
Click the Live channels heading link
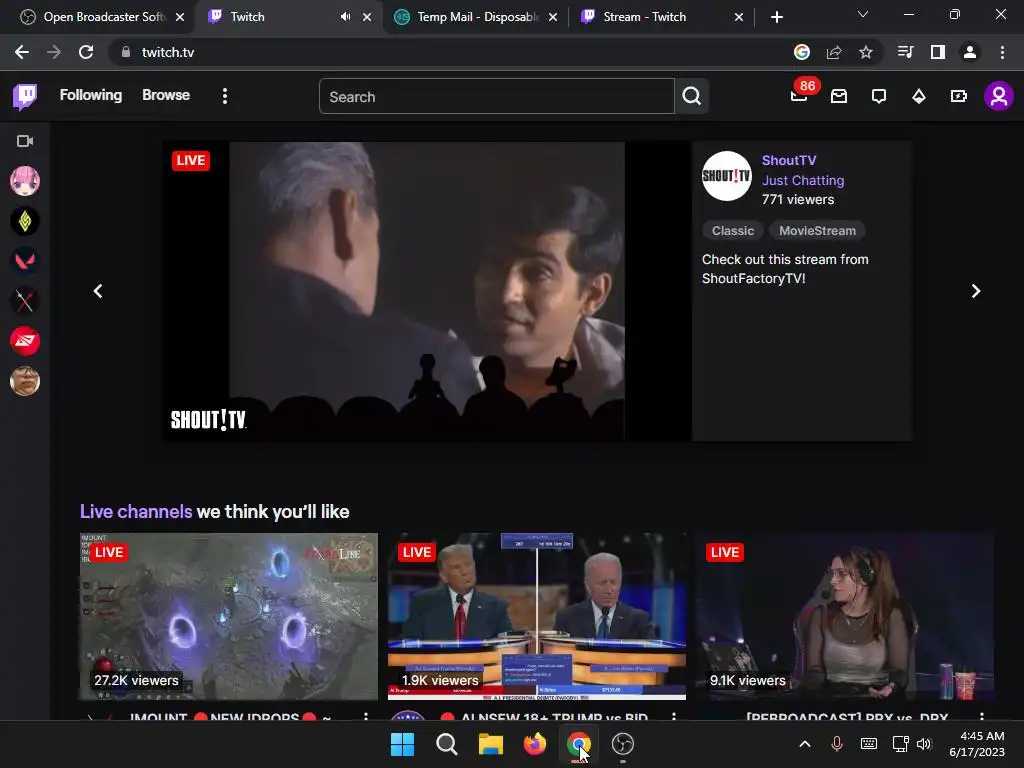(x=136, y=511)
